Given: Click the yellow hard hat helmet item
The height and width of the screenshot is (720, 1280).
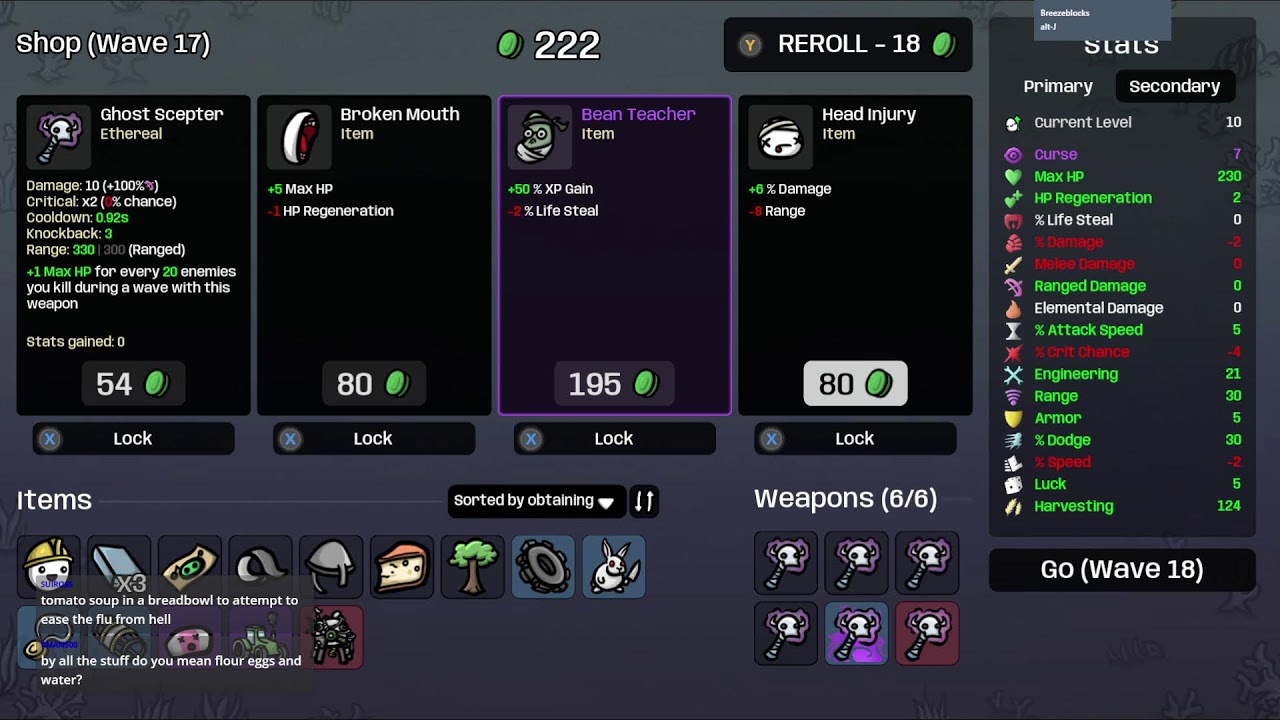Looking at the screenshot, I should (48, 566).
